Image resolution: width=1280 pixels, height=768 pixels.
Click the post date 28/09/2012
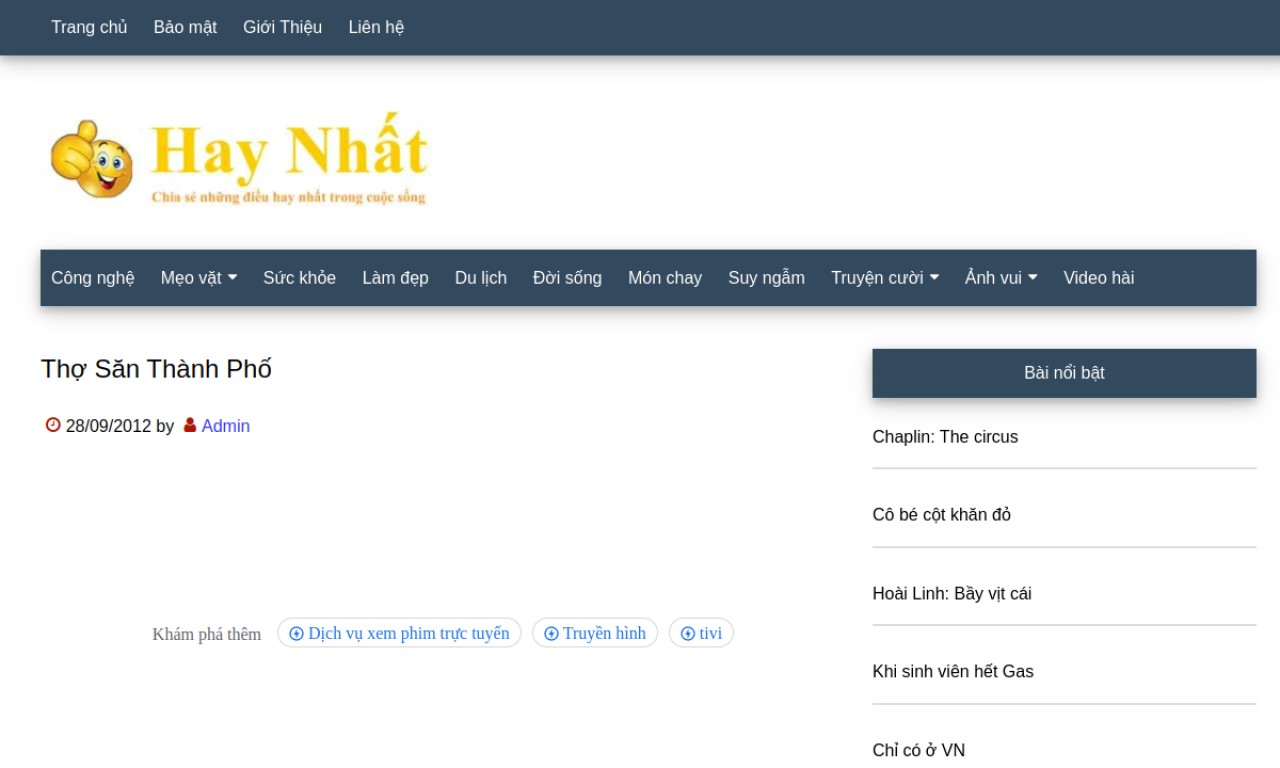(108, 426)
